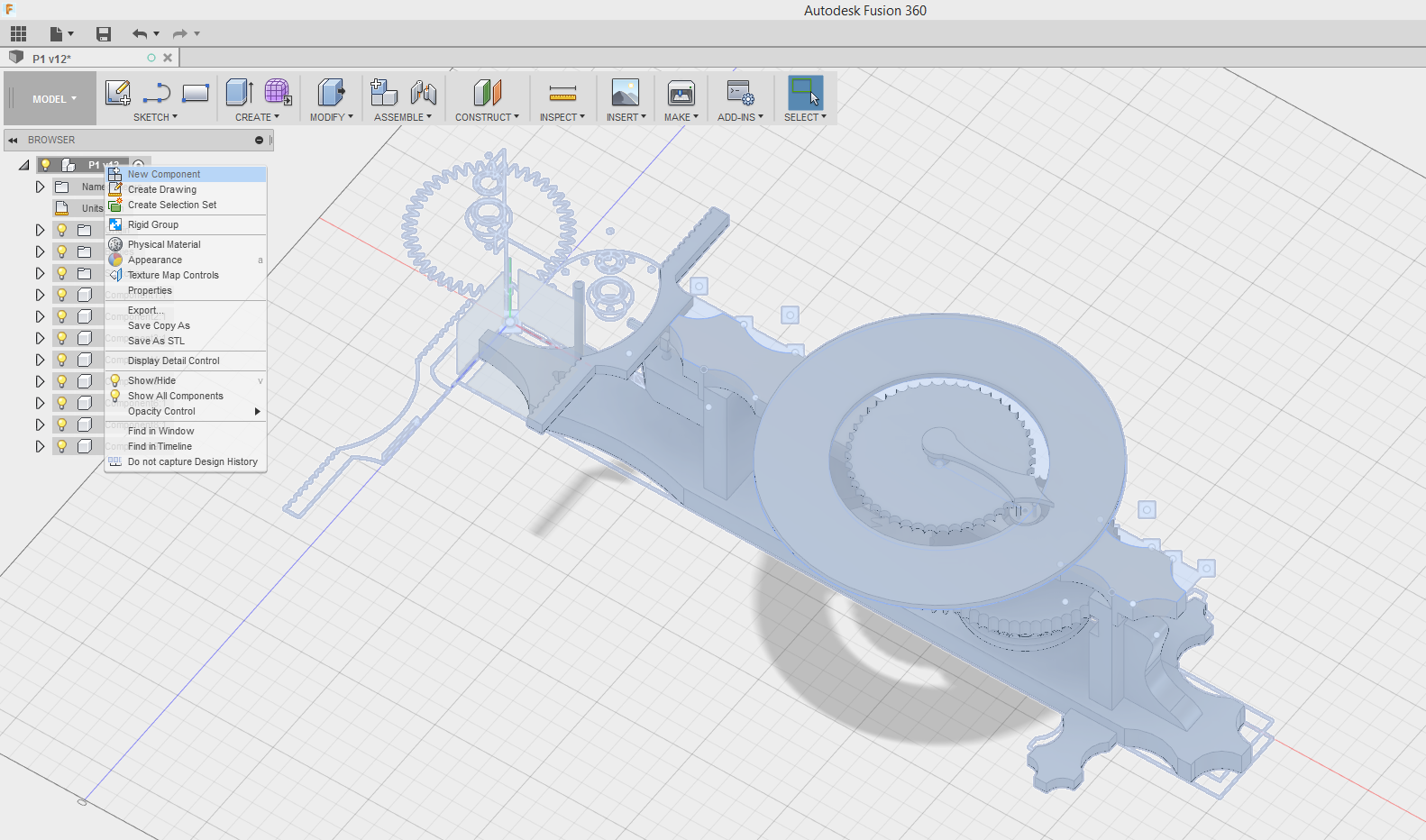Screen dimensions: 1426x840
Task: Select the Measure ruler icon
Action: 562,93
